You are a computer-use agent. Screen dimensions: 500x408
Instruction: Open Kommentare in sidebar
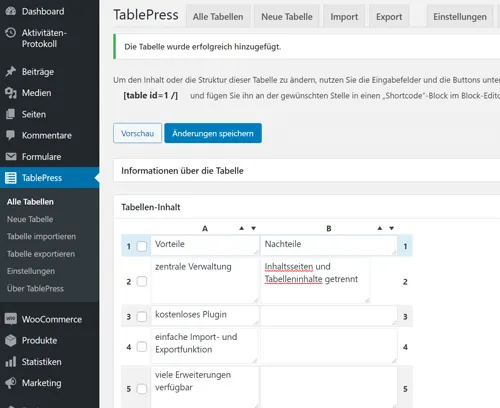47,135
